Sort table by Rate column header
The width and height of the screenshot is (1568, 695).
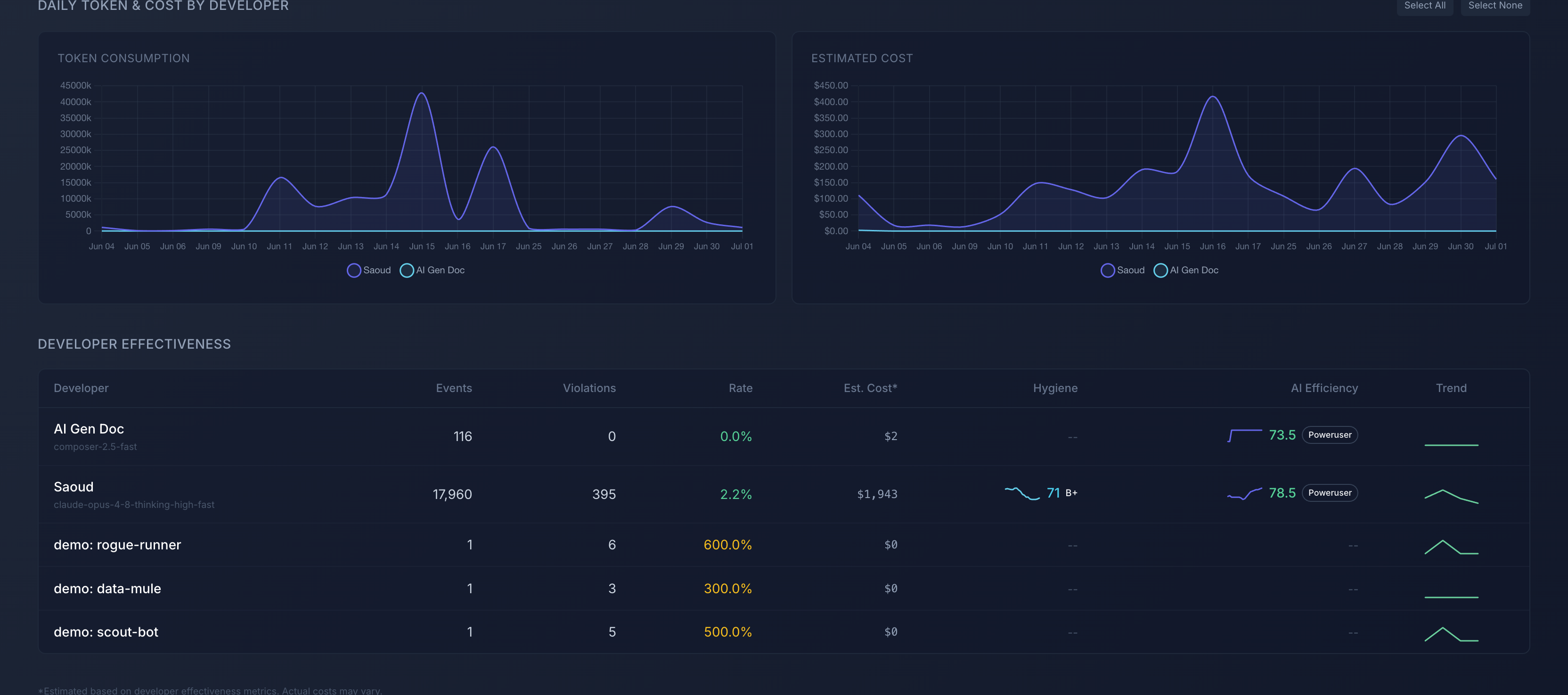(740, 388)
